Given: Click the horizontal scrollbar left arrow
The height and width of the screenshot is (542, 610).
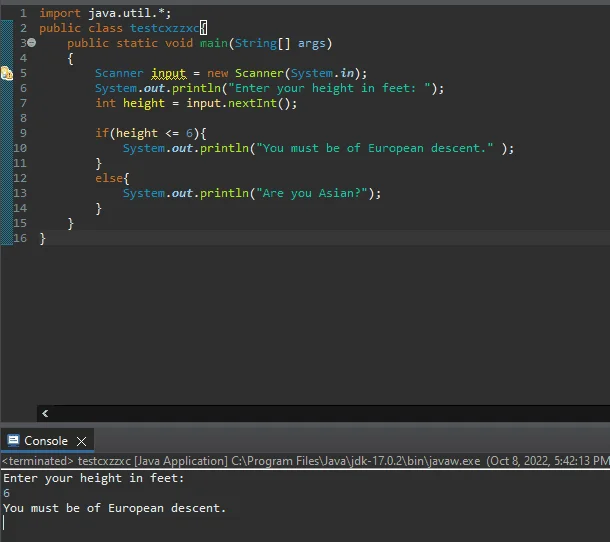Looking at the screenshot, I should (45, 413).
